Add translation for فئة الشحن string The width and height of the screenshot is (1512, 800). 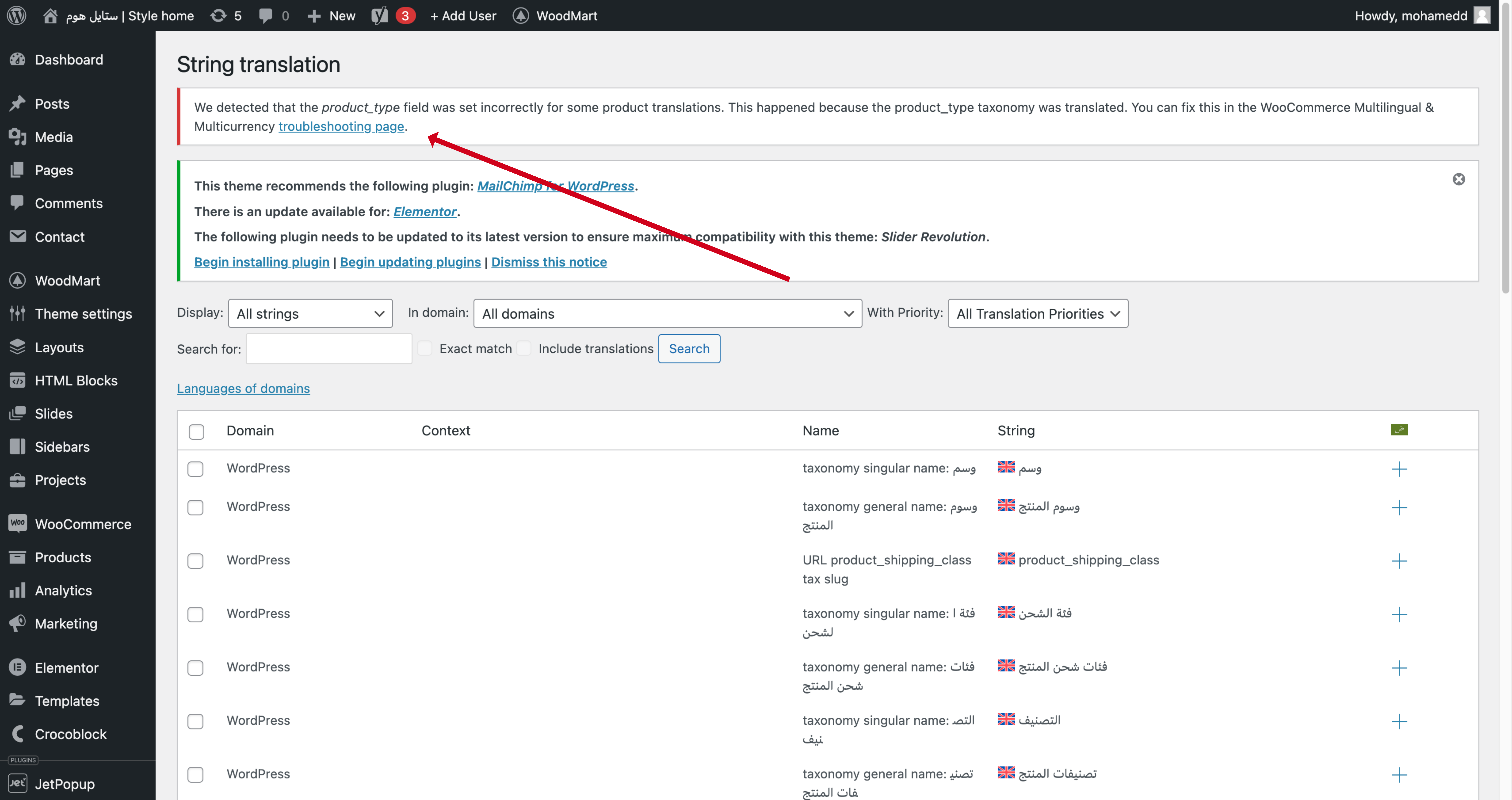click(1399, 615)
